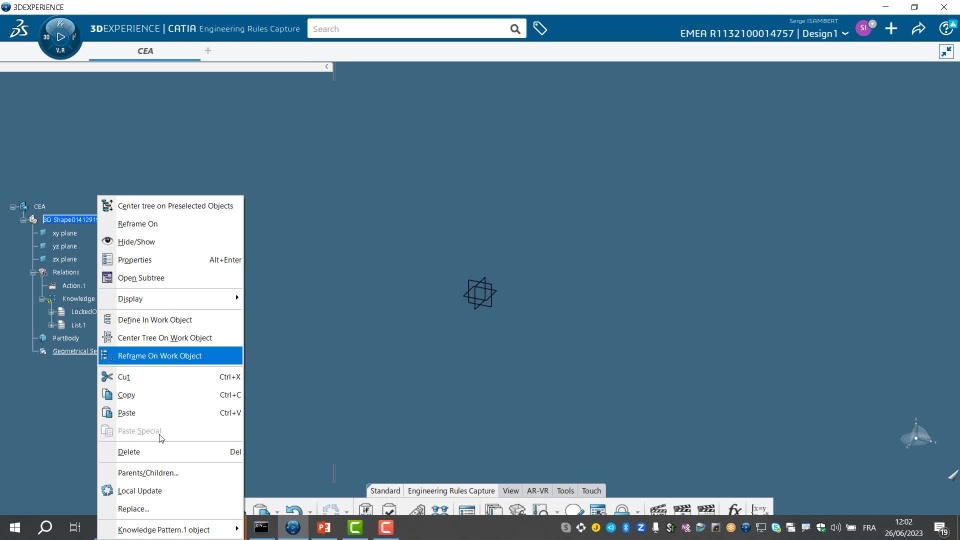This screenshot has height=540, width=960.
Task: Choose Delete in context menu
Action: point(171,452)
